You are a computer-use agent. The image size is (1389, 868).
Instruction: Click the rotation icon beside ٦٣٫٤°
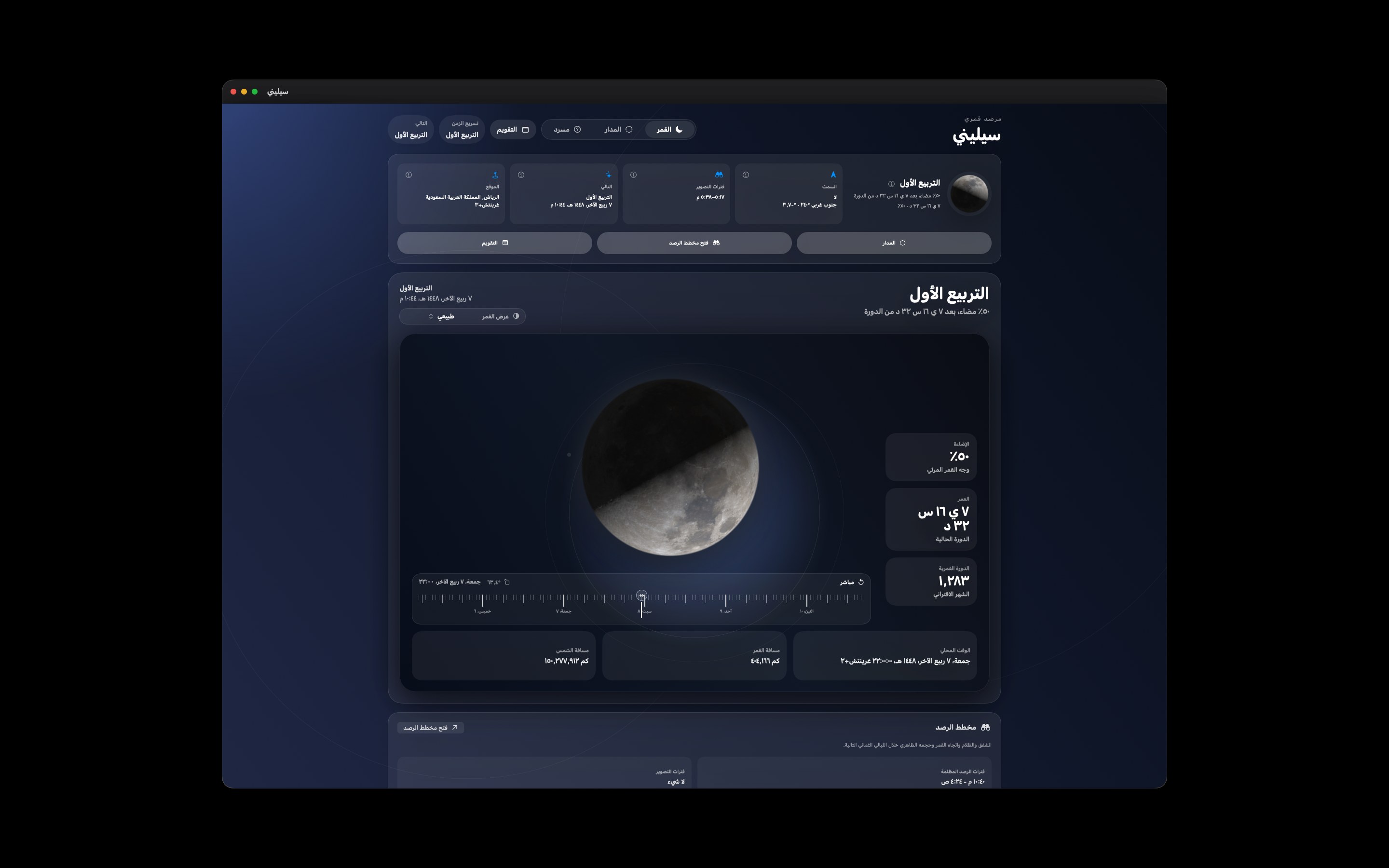(507, 582)
